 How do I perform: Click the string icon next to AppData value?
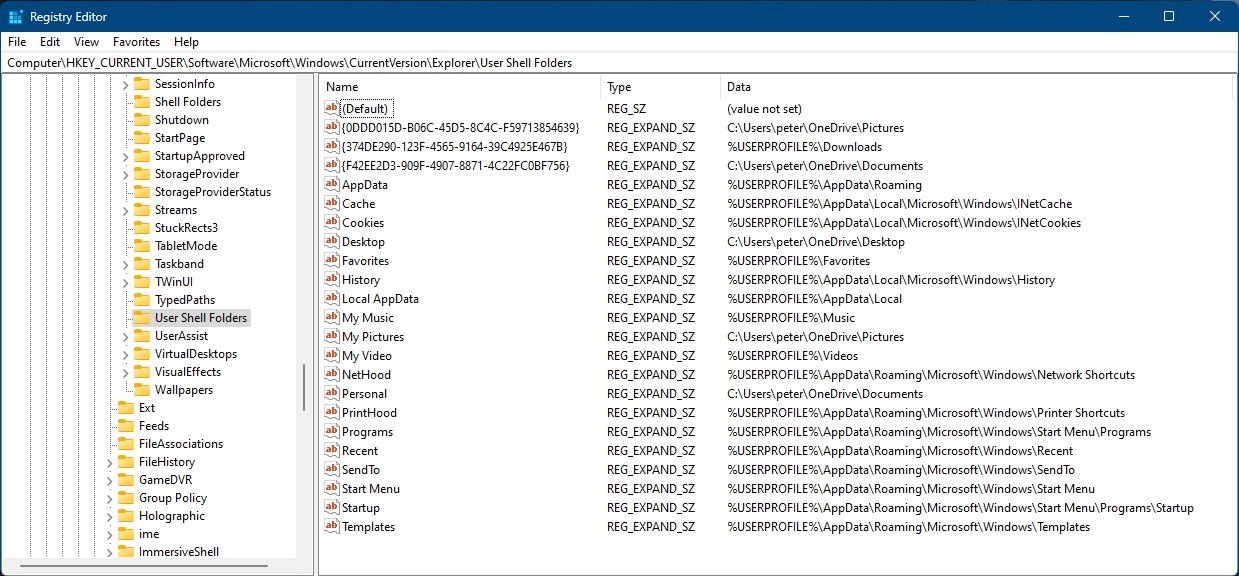coord(332,184)
